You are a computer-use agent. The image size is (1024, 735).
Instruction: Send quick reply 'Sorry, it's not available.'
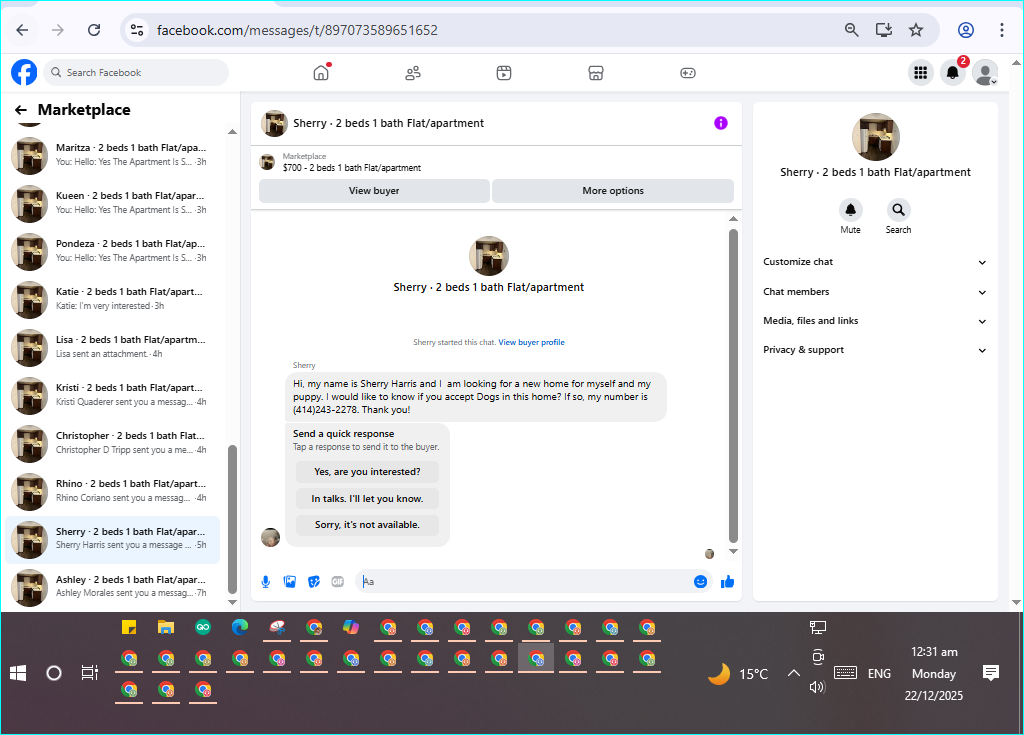(x=367, y=525)
